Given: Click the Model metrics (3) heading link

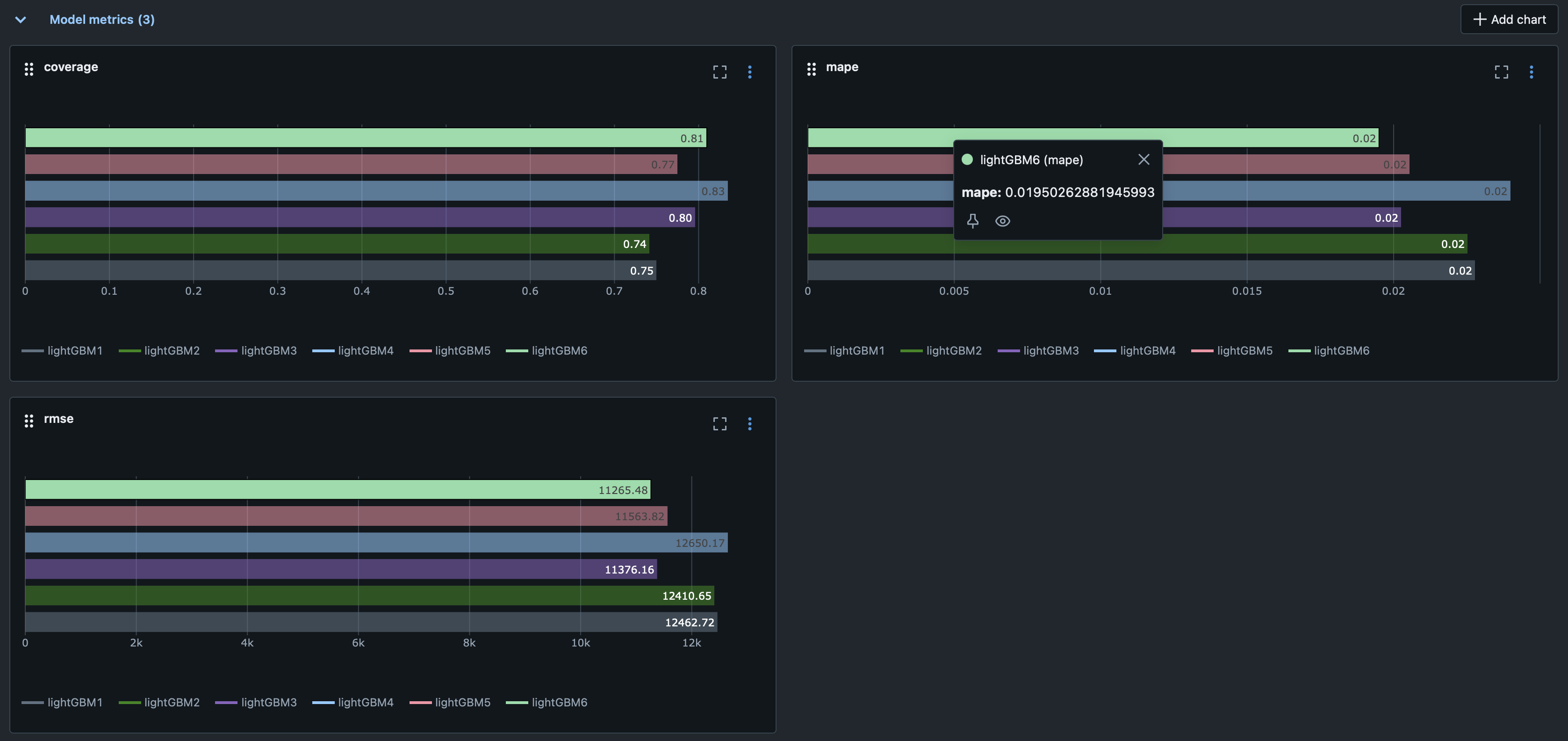Looking at the screenshot, I should pos(101,19).
